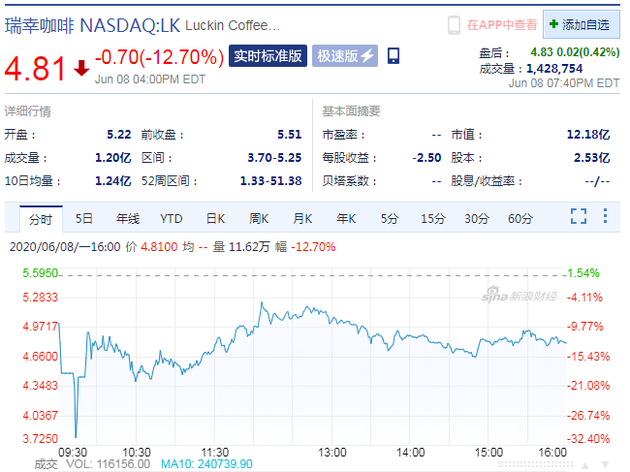The width and height of the screenshot is (630, 472).
Task: Click the 1.54% percentage axis label
Action: pyautogui.click(x=583, y=273)
